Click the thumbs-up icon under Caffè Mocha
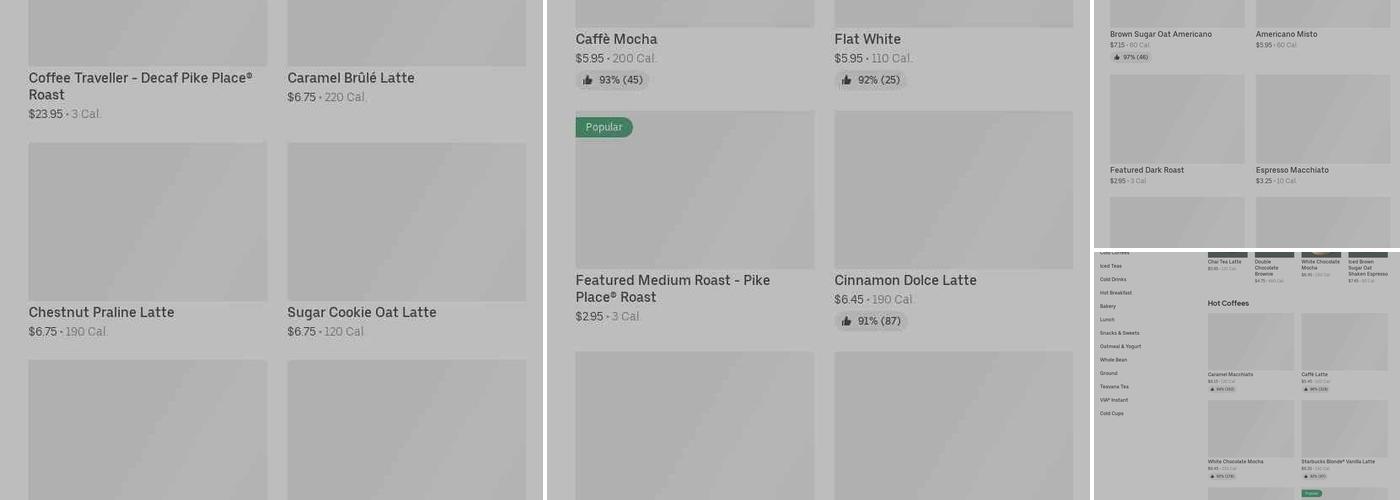Viewport: 1400px width, 500px height. coord(588,80)
